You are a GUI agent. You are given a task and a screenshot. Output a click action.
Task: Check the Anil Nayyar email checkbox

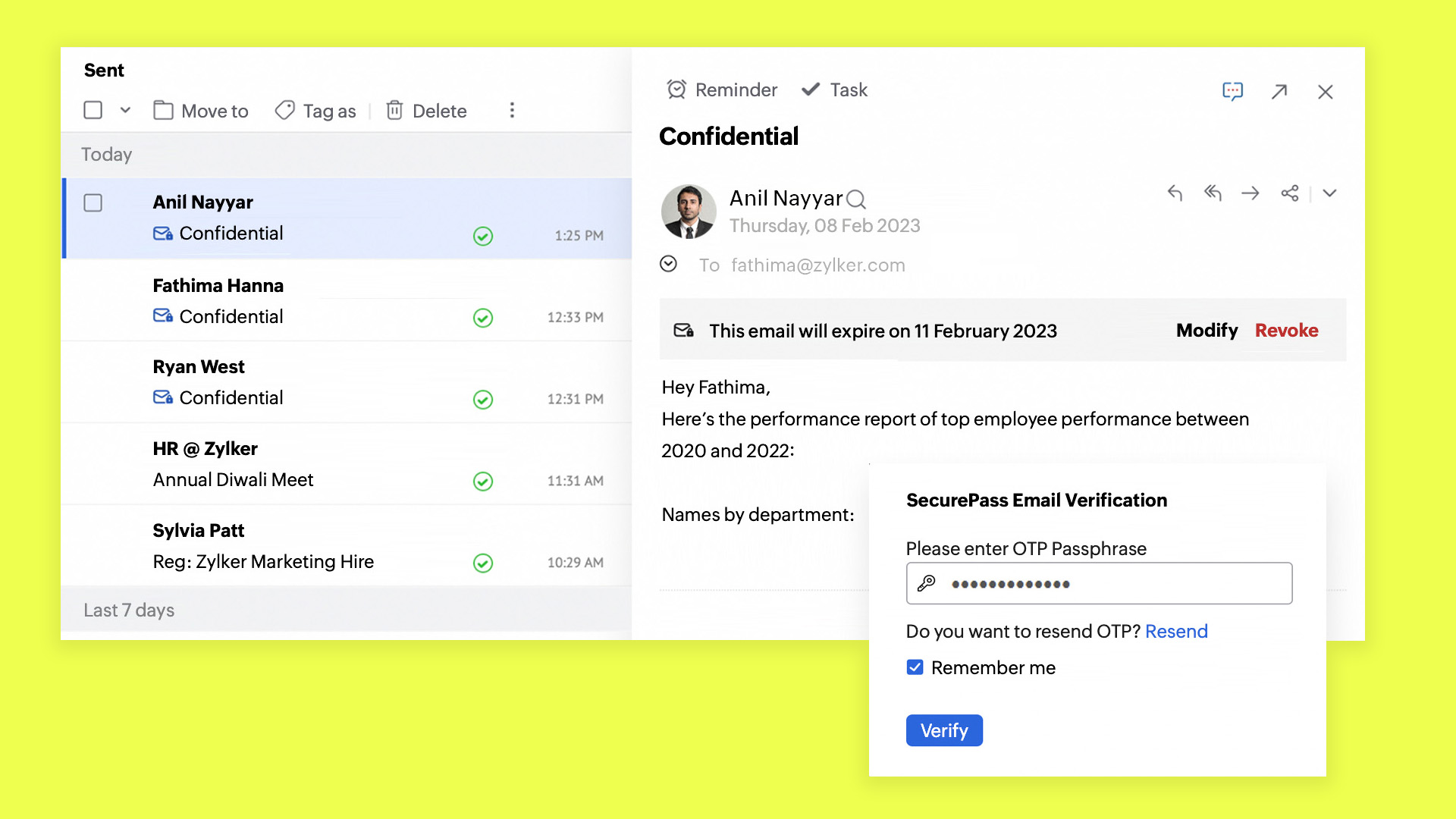click(93, 203)
